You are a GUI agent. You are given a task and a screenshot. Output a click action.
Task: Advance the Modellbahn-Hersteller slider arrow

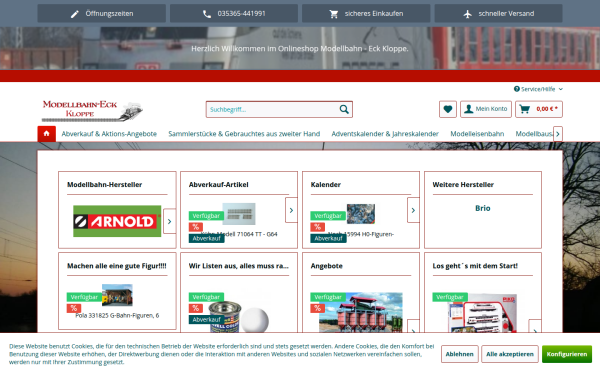(x=170, y=221)
